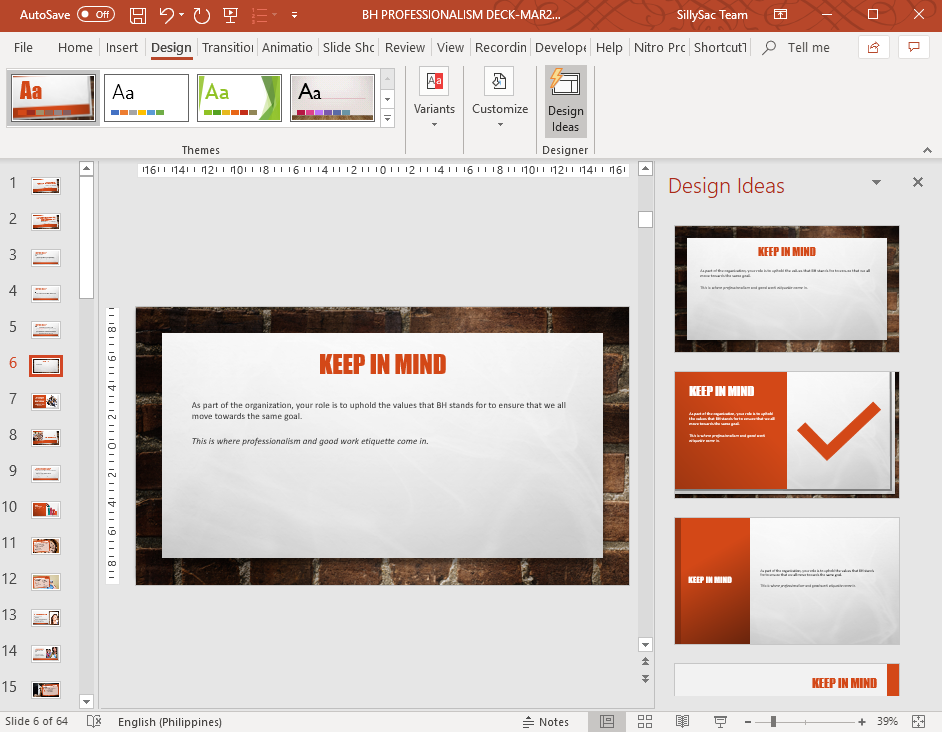The width and height of the screenshot is (942, 732).
Task: Undo the last action
Action: tap(166, 15)
